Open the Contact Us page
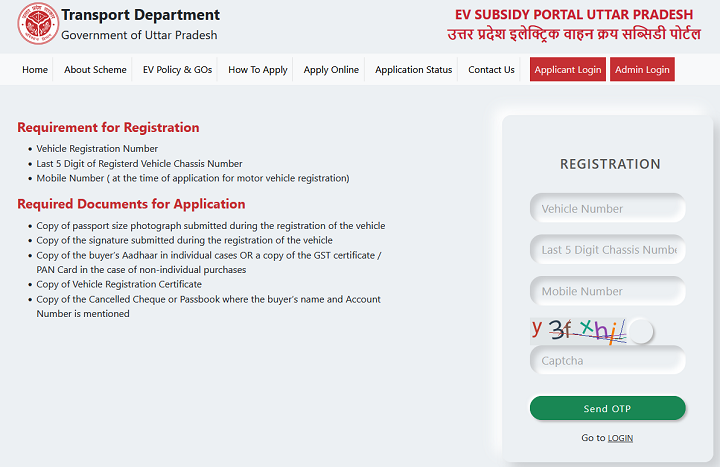 pos(491,70)
